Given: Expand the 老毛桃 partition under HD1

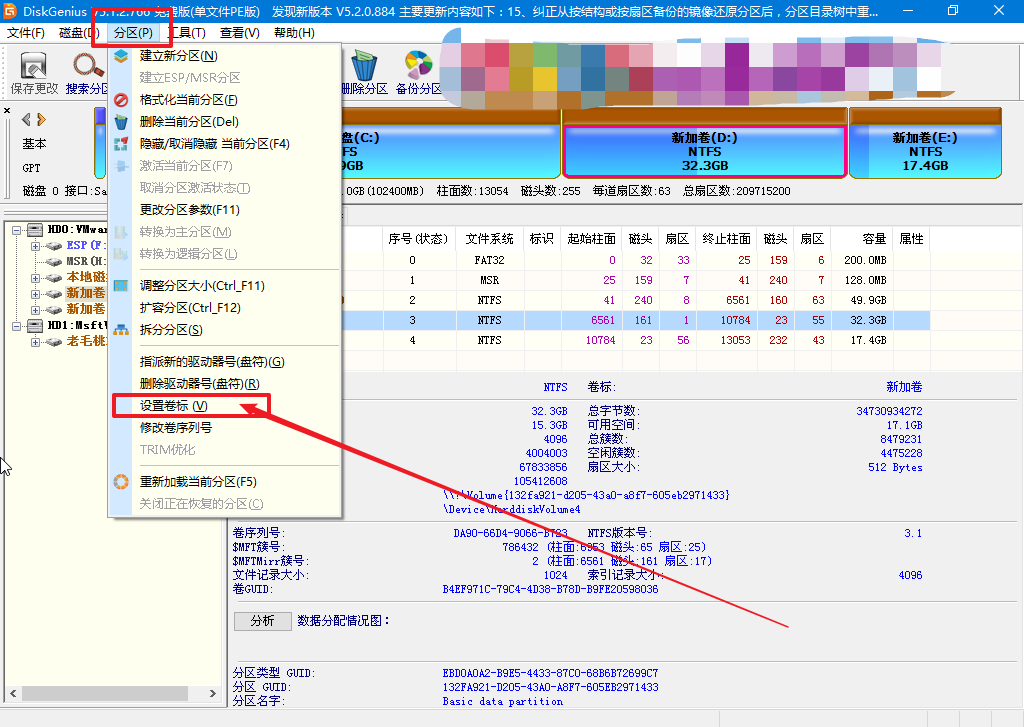Looking at the screenshot, I should (x=35, y=342).
